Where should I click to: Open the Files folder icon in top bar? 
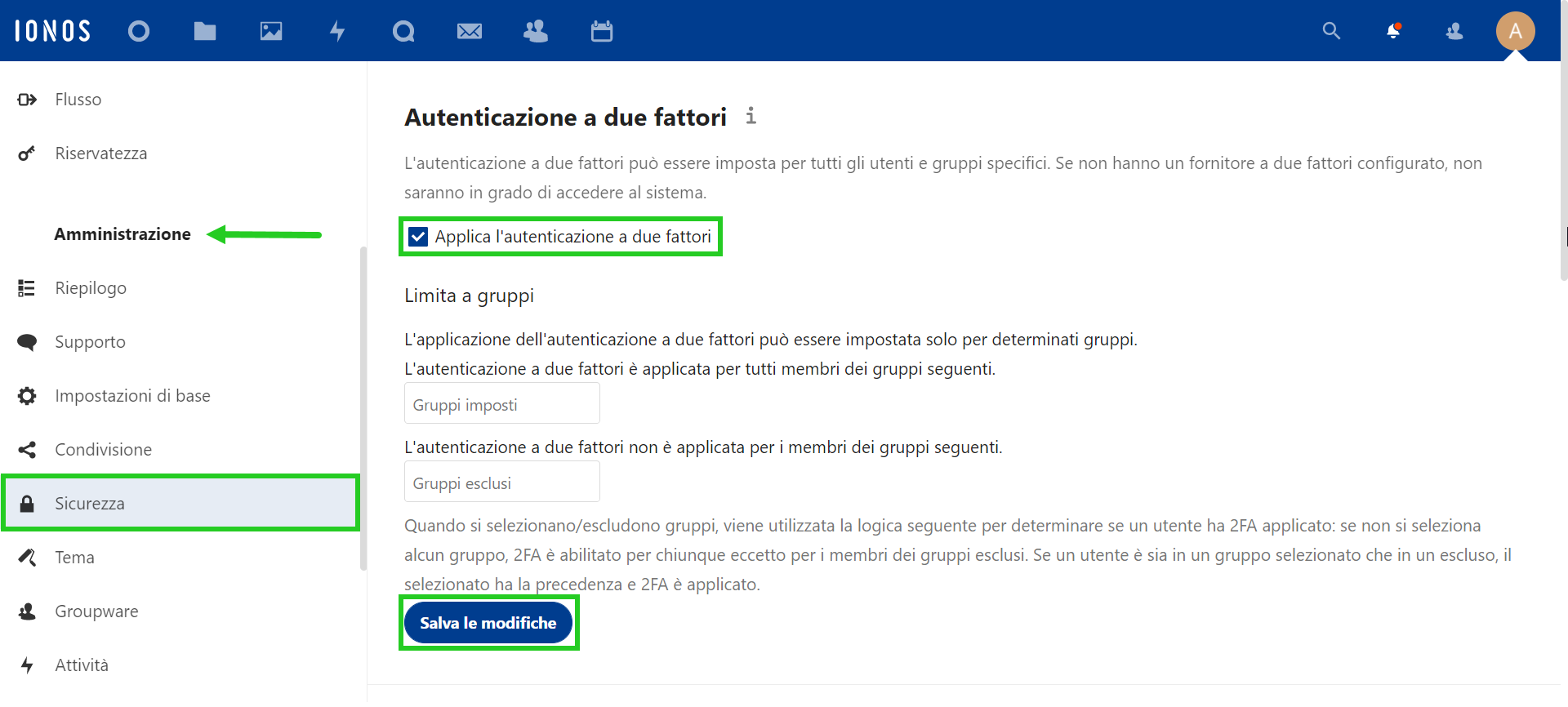(205, 31)
